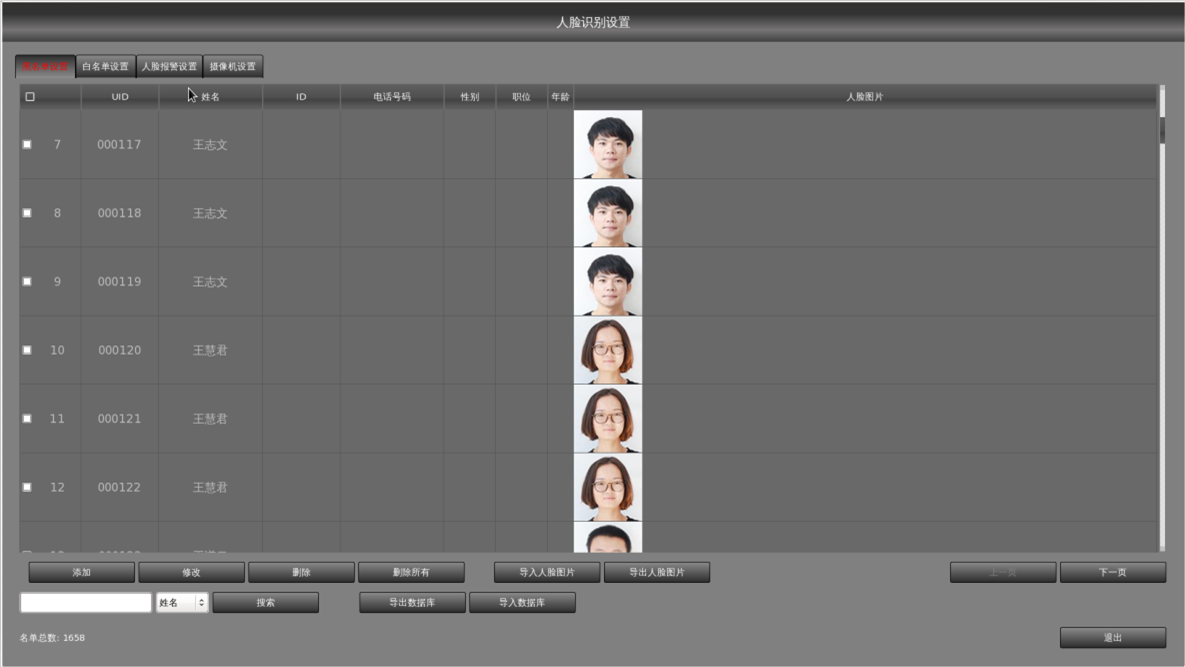Click 删除所有 to remove all entries

(x=411, y=573)
